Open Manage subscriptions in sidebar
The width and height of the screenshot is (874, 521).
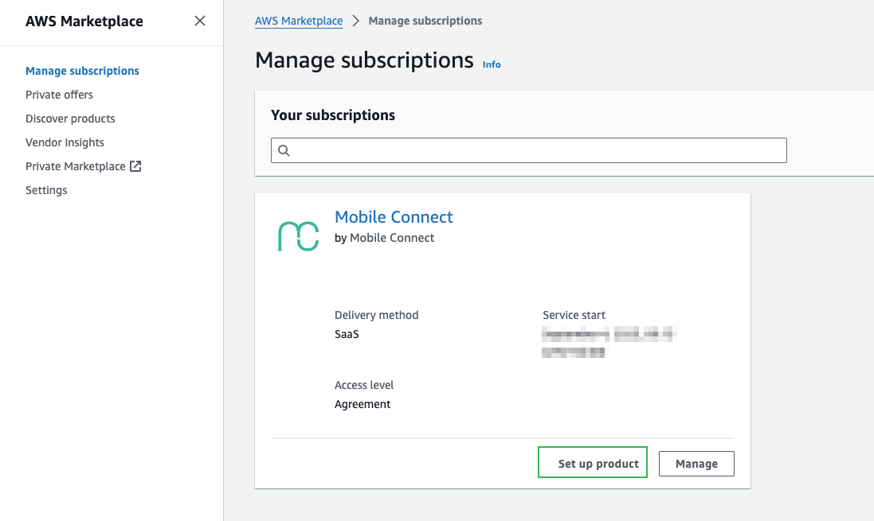[82, 71]
